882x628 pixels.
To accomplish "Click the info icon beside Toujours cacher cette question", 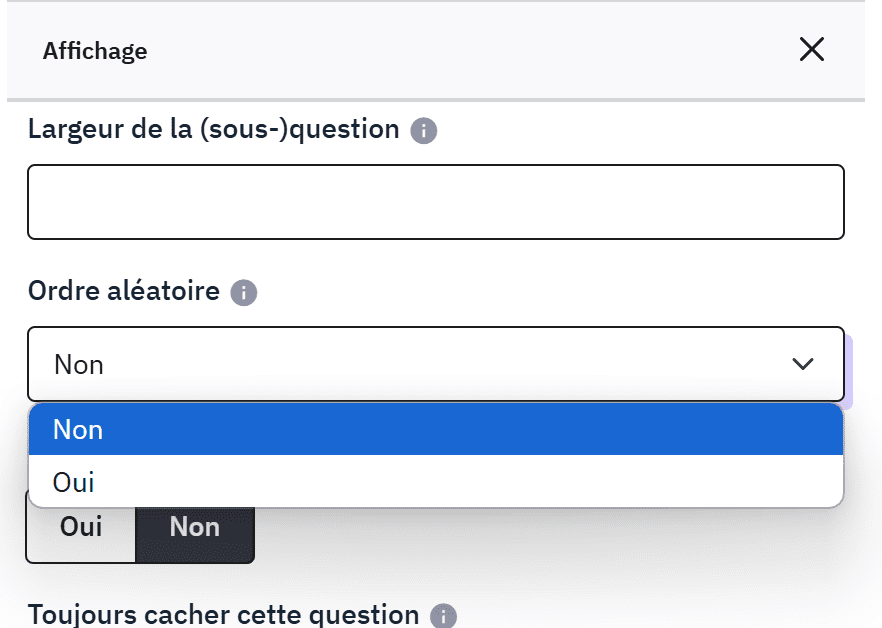I will (x=443, y=616).
